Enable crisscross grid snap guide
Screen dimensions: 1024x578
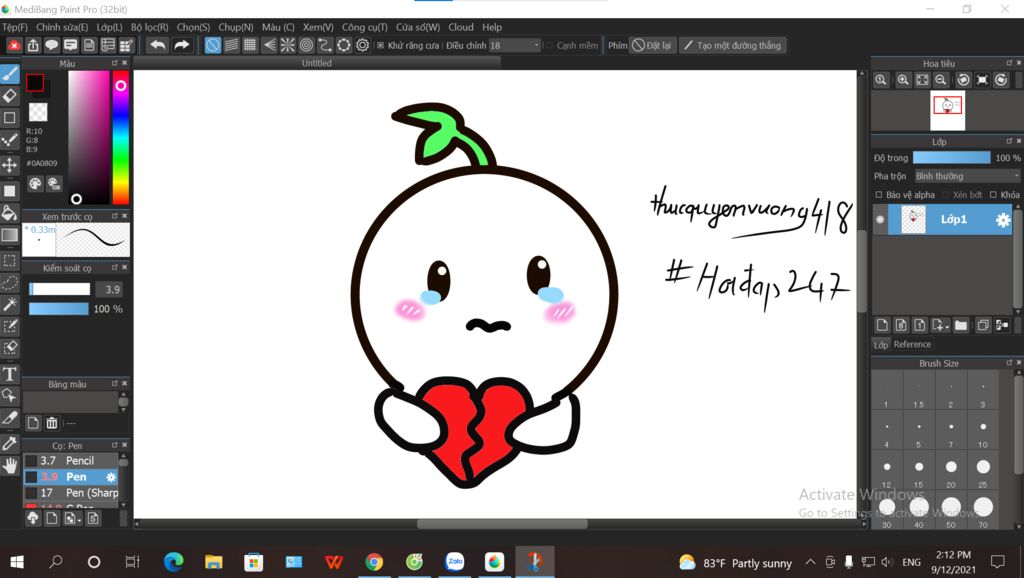point(250,45)
